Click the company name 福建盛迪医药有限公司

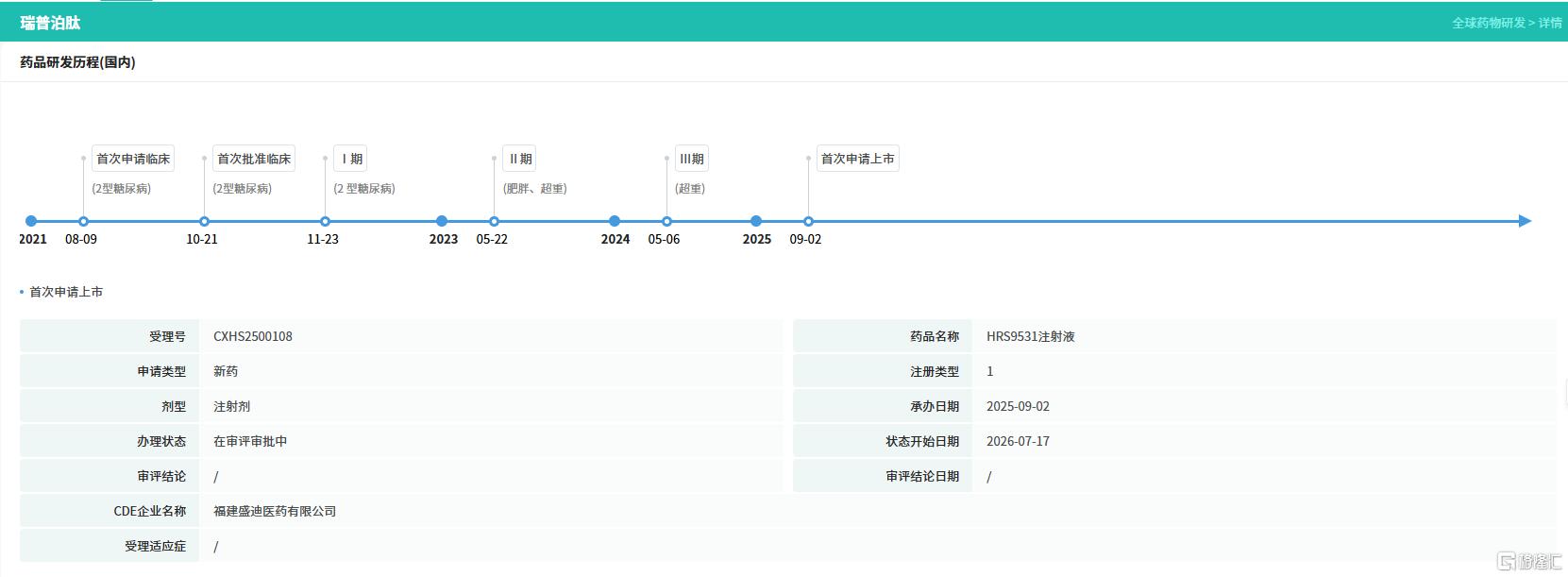tap(275, 511)
